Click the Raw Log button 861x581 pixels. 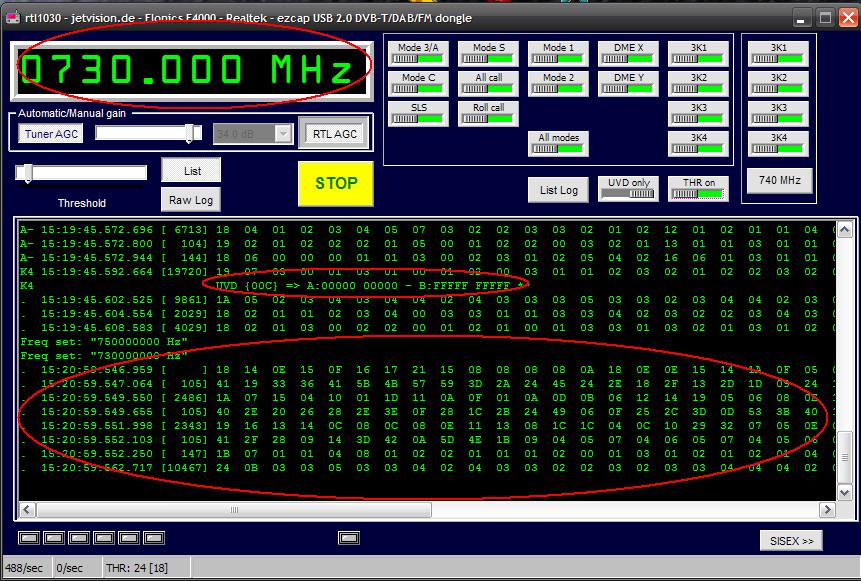(x=190, y=200)
